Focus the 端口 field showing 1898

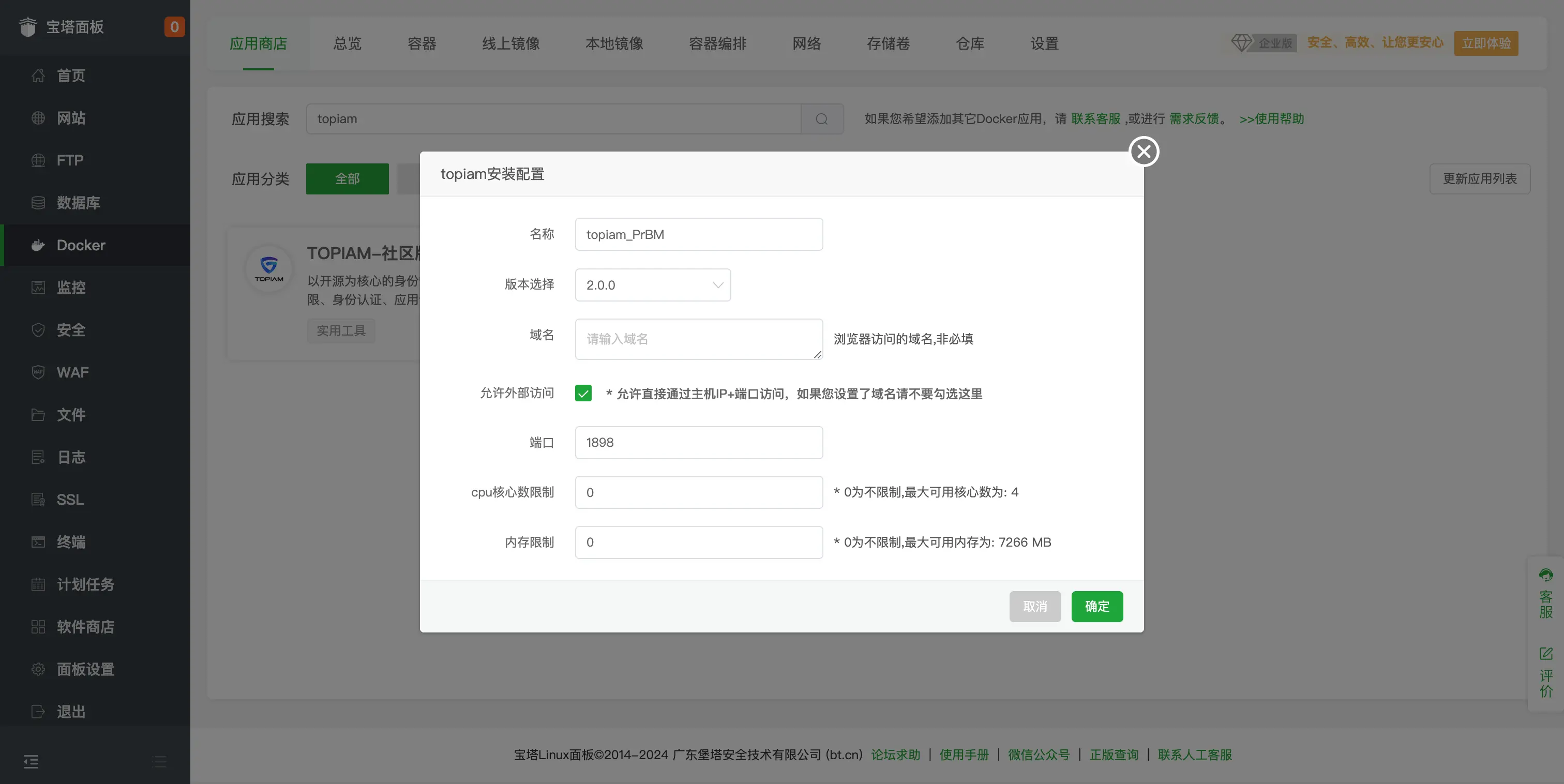point(698,443)
